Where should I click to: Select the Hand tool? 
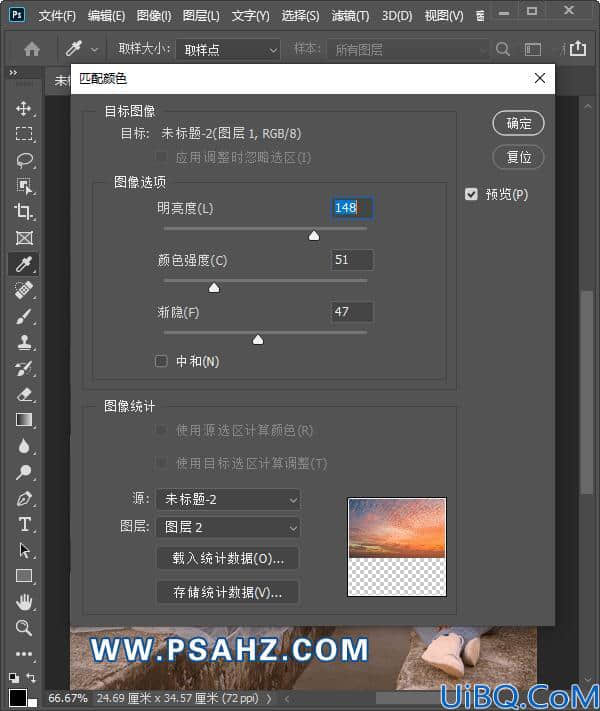click(x=24, y=602)
